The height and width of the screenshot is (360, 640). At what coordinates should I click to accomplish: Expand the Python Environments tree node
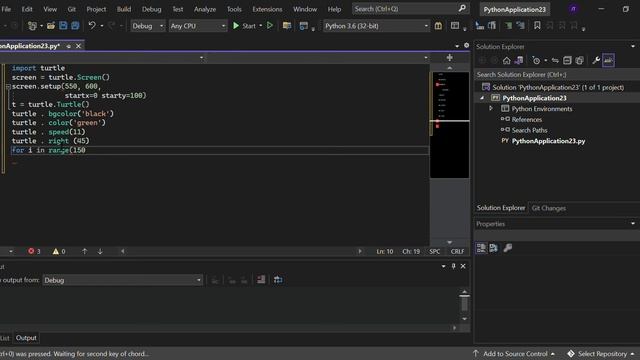click(x=491, y=109)
